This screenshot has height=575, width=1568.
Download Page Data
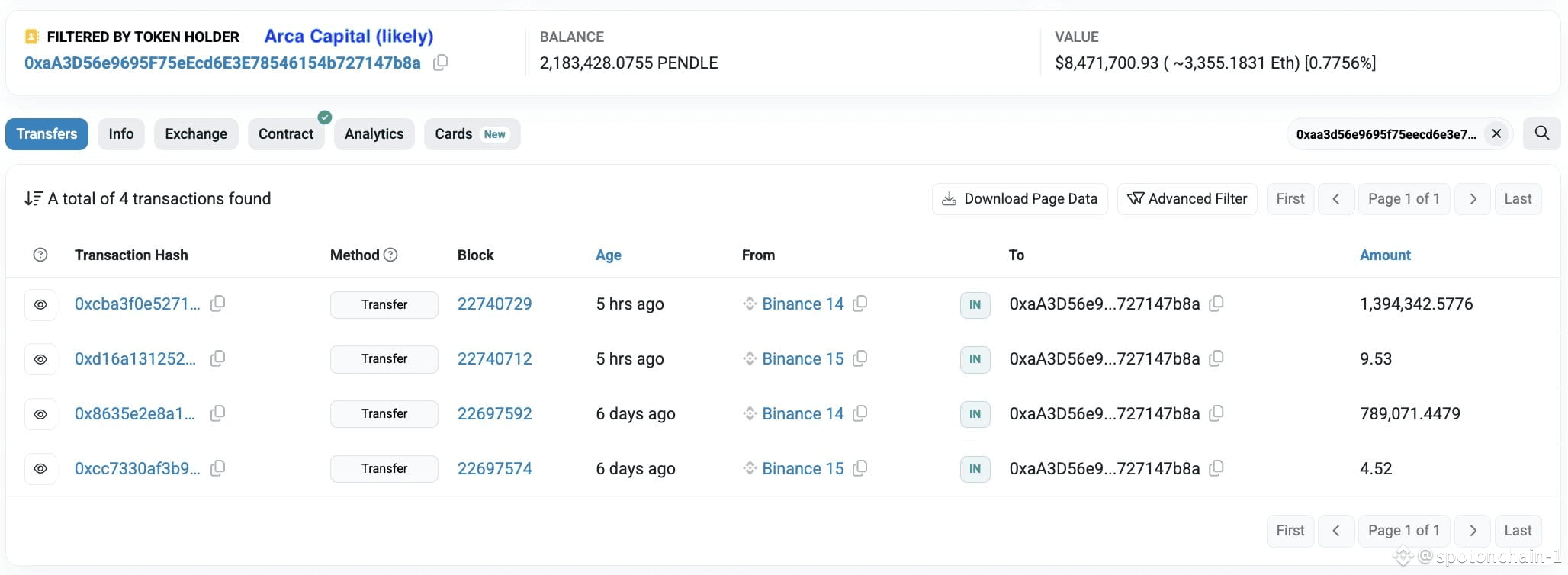1020,199
